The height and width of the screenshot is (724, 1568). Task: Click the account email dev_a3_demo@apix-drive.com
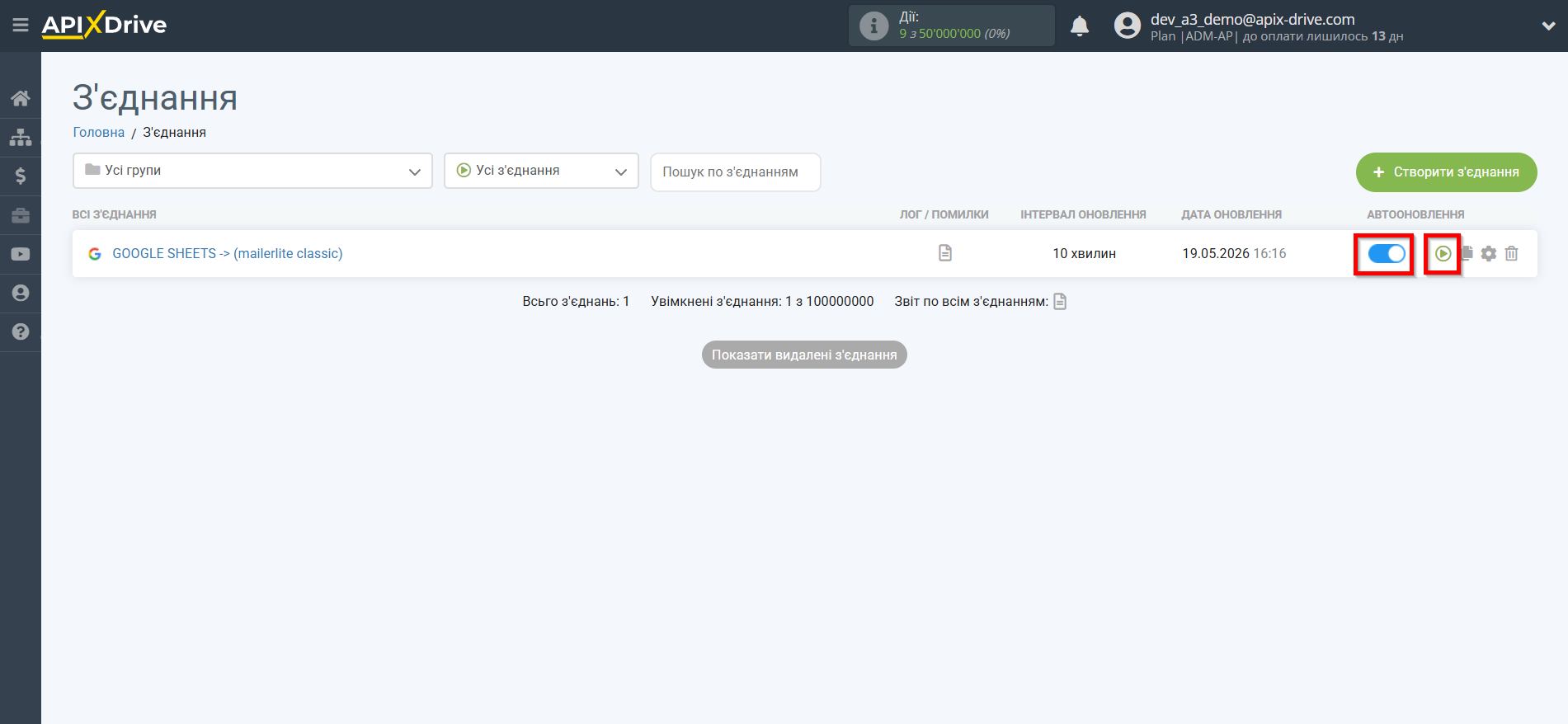tap(1252, 19)
